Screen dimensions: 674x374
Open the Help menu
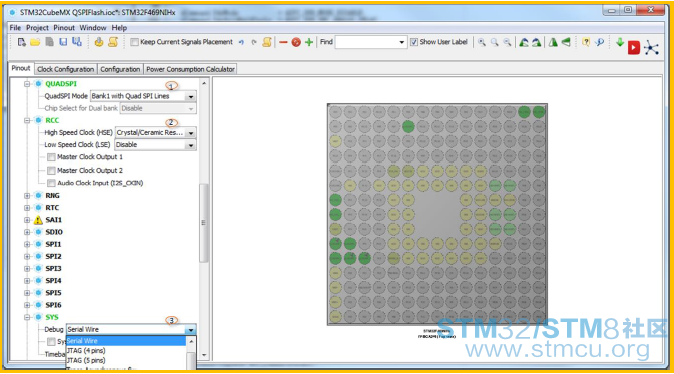coord(119,28)
